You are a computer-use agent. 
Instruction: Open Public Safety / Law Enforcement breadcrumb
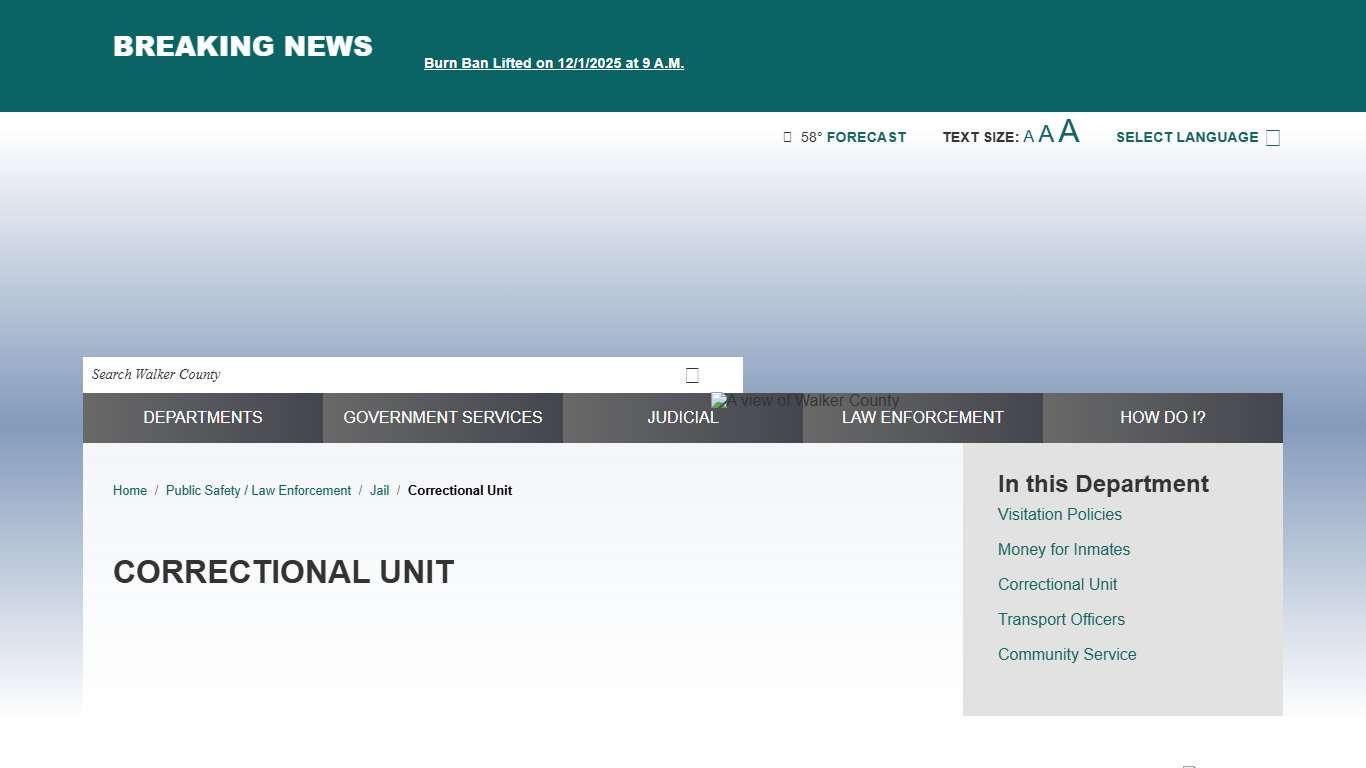[x=258, y=491]
